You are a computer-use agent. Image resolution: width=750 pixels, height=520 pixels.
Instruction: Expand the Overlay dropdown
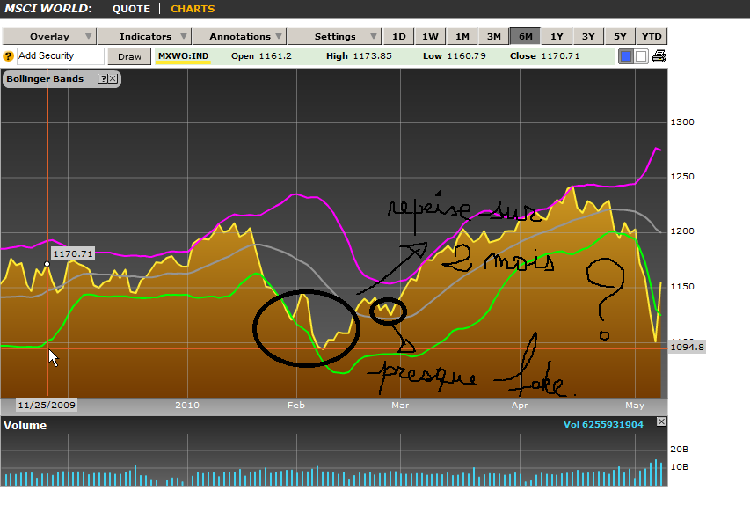pos(50,36)
